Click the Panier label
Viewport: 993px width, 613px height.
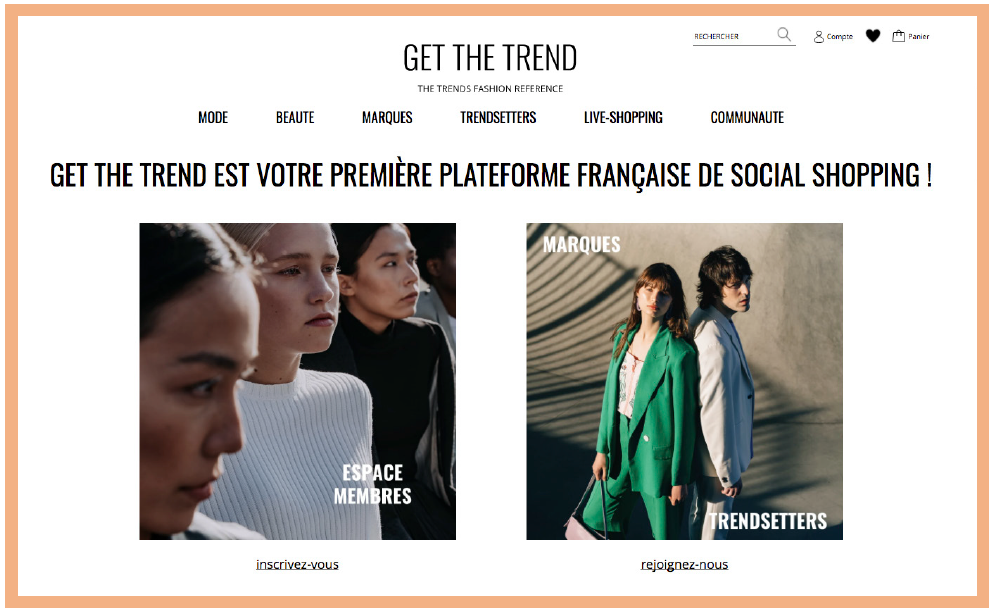click(x=918, y=37)
